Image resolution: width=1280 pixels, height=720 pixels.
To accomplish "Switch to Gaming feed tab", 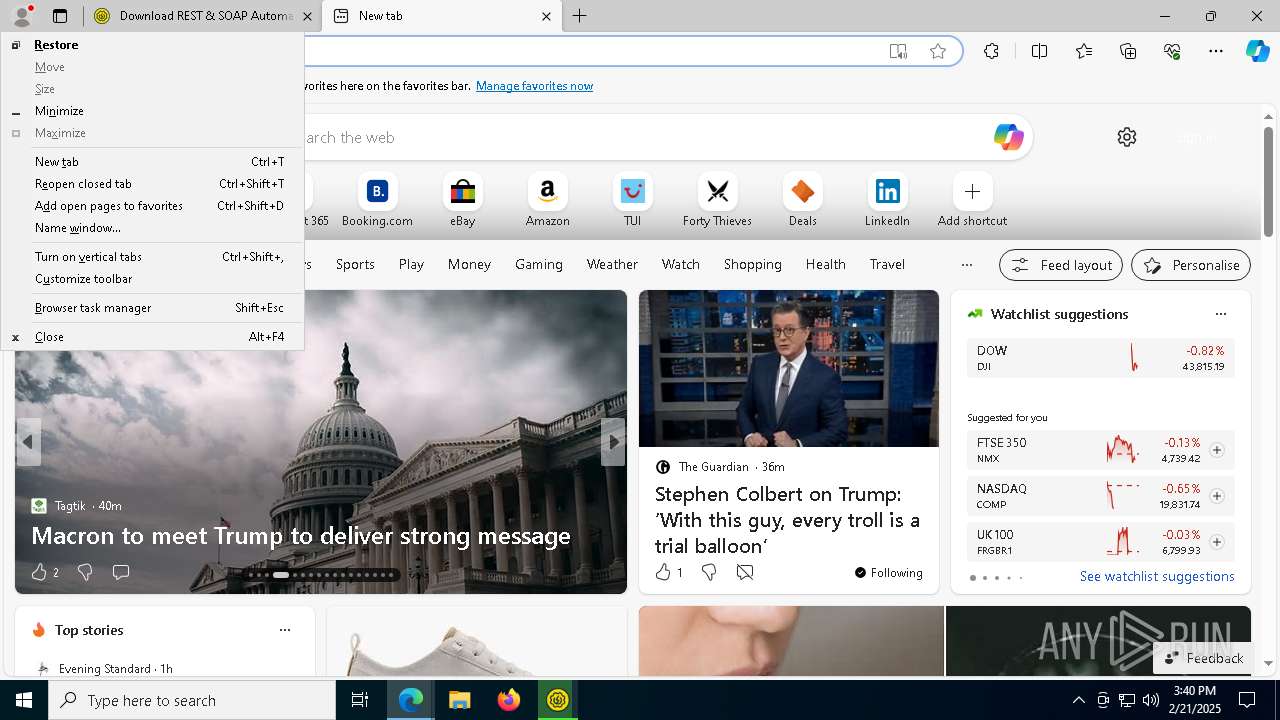I will (538, 264).
